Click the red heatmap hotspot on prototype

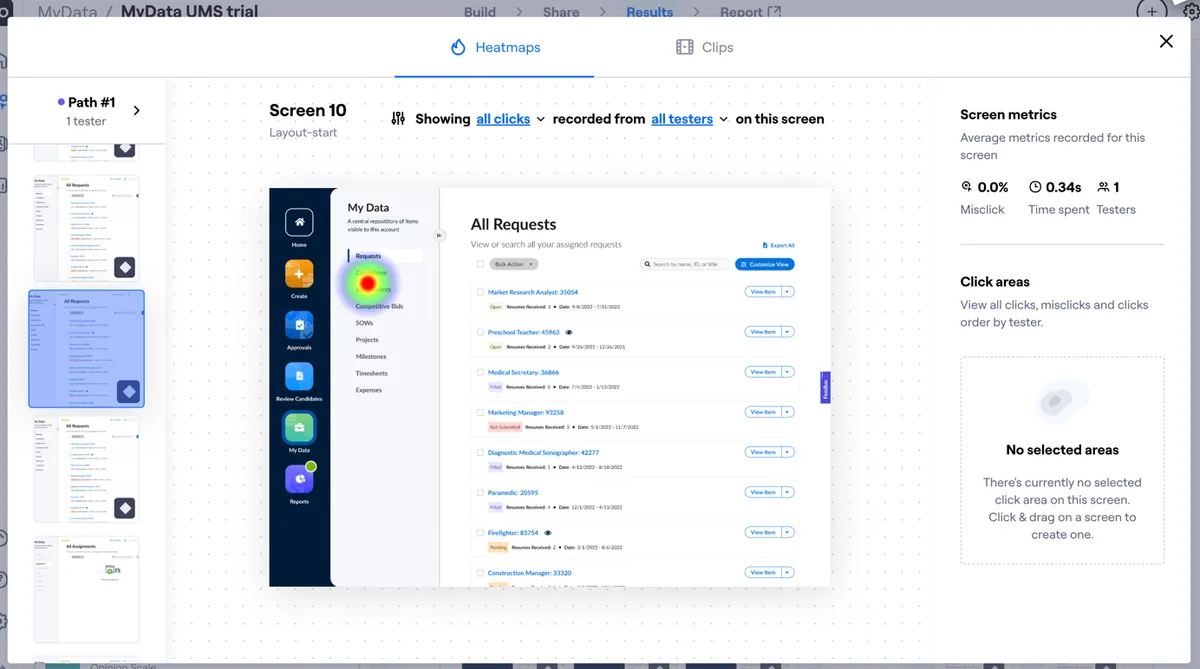367,284
